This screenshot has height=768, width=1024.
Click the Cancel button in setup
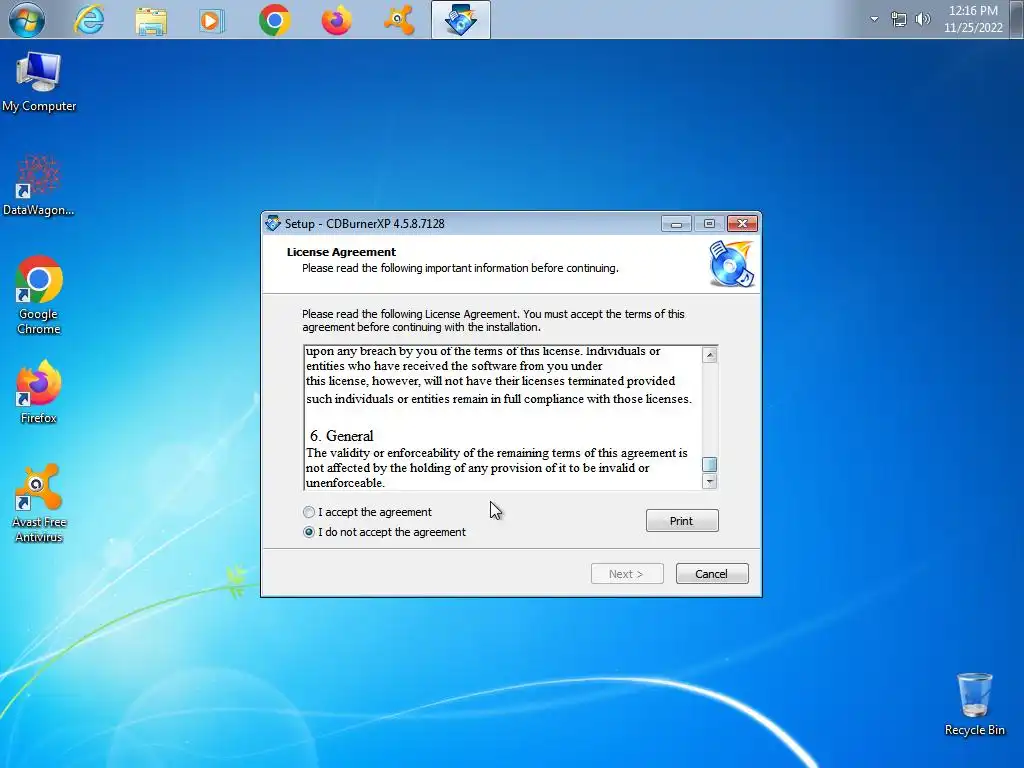(x=712, y=573)
